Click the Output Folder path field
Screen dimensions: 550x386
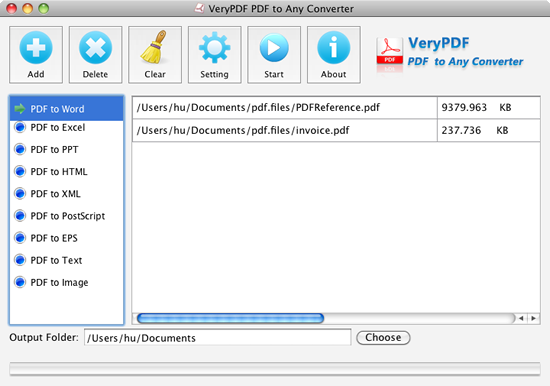217,338
